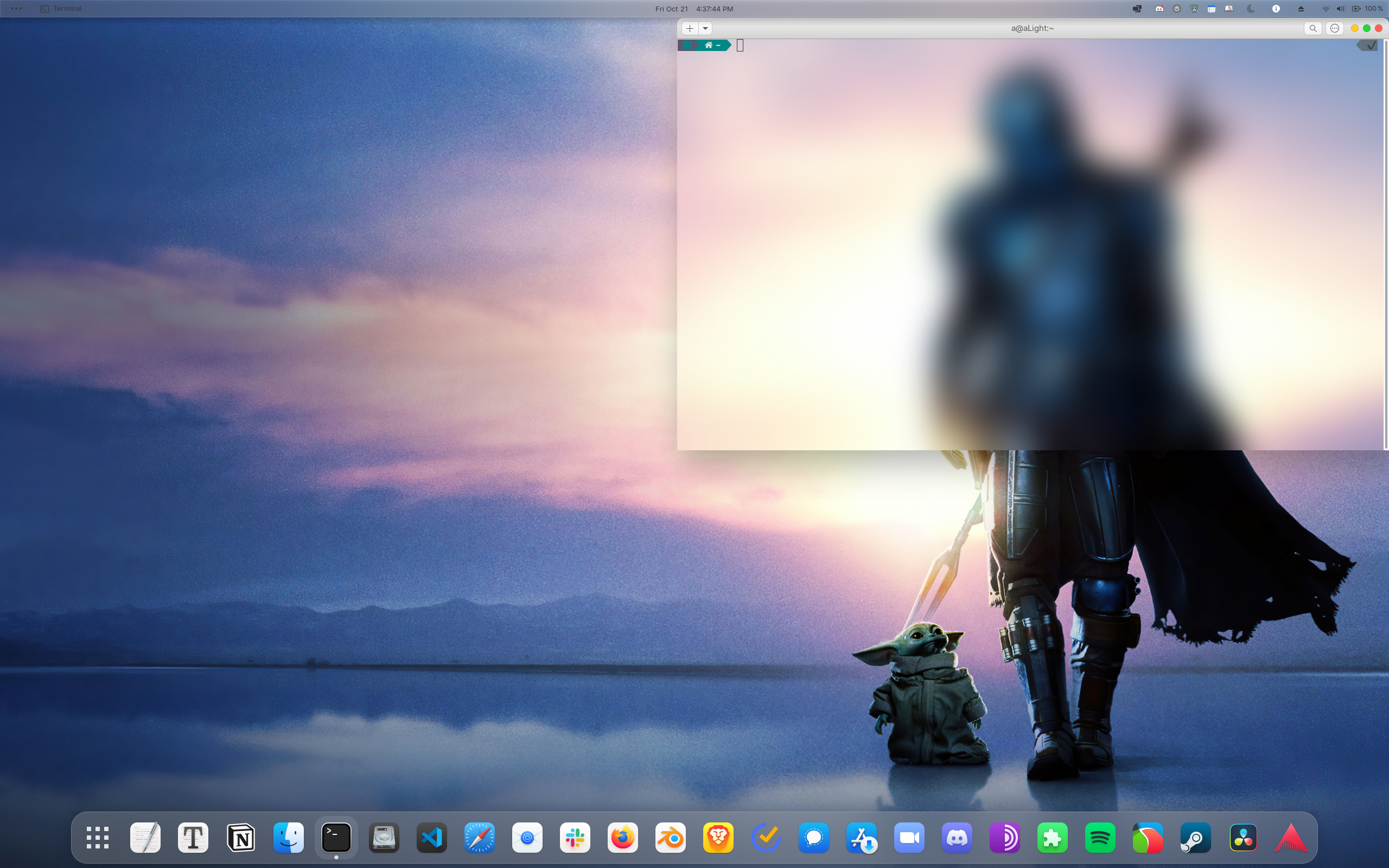Toggle dark mode via the moon menu bar icon
The image size is (1389, 868).
(1251, 9)
